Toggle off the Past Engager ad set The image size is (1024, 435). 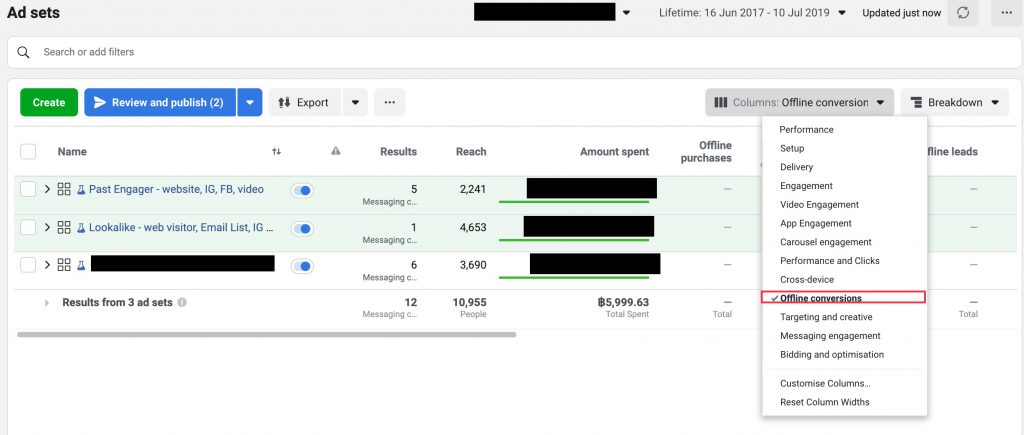pos(302,190)
